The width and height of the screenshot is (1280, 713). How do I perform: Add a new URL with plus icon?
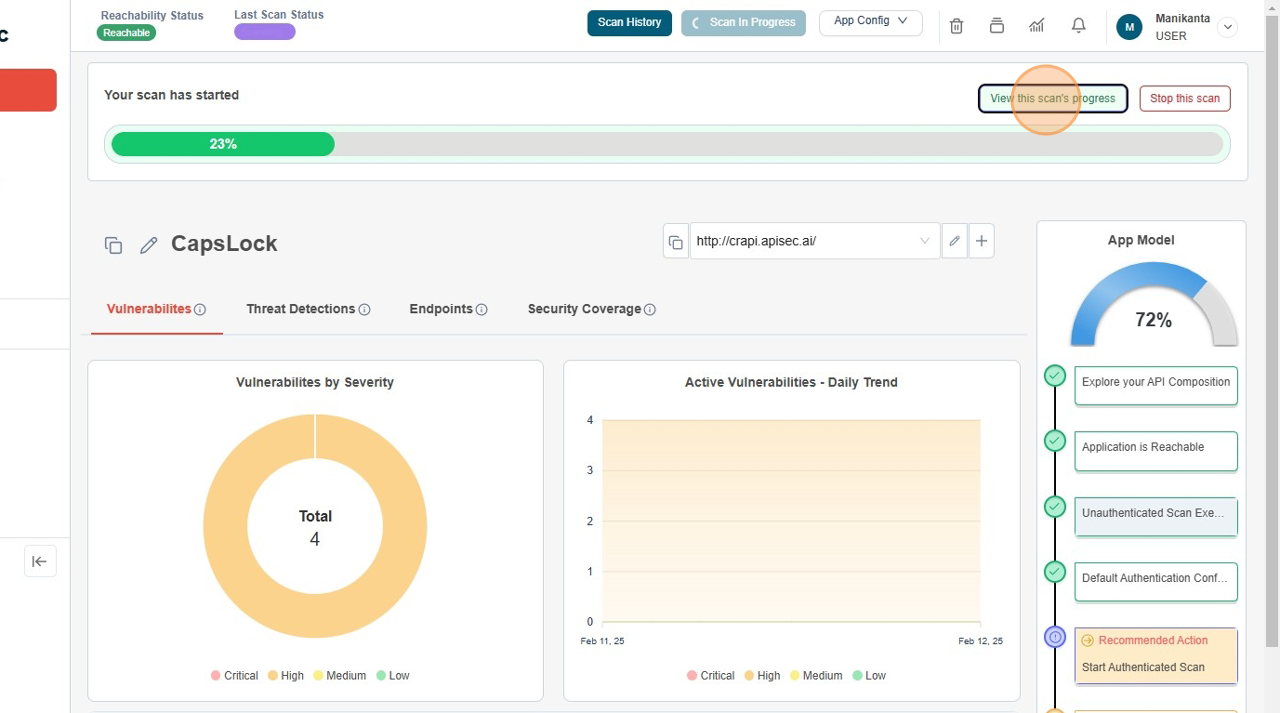[x=981, y=241]
